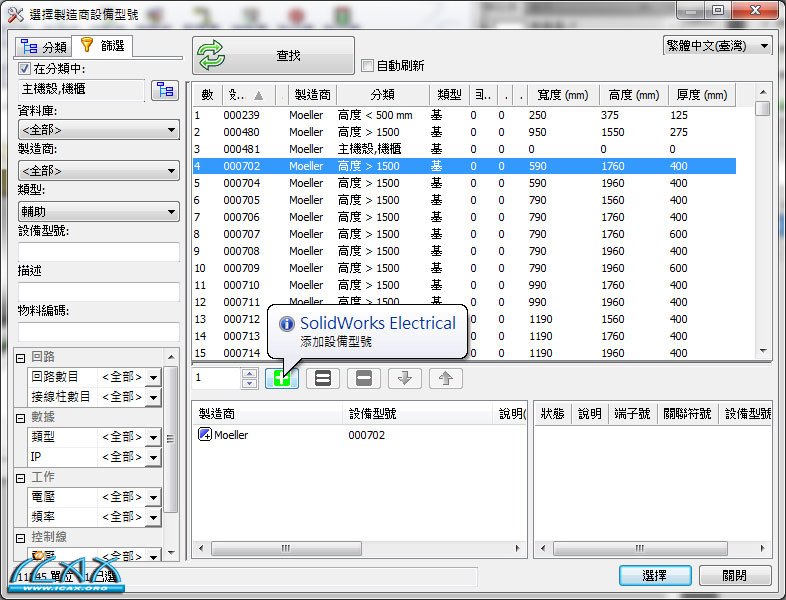This screenshot has width=786, height=600.
Task: Click the 選擇 button
Action: click(x=655, y=575)
